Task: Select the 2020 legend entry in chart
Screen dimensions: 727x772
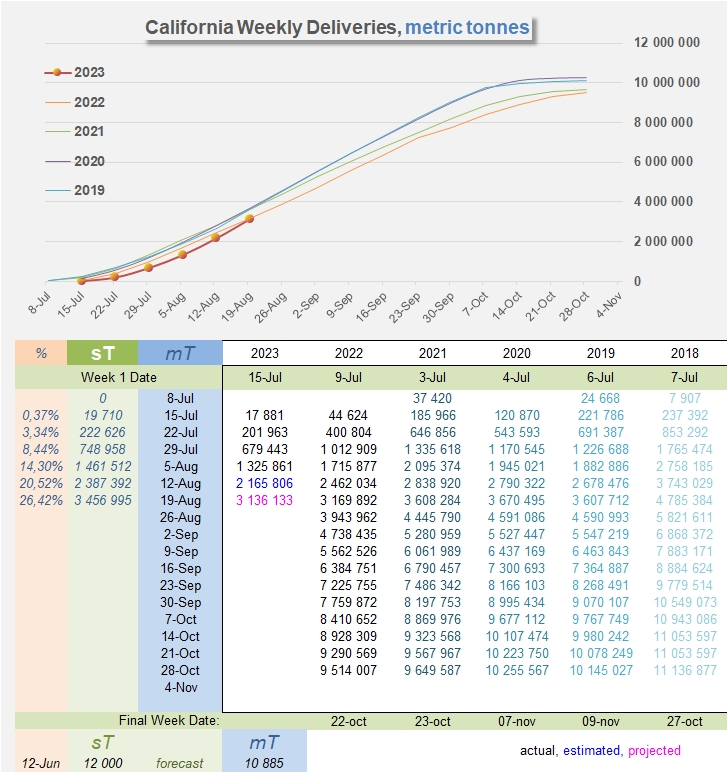Action: point(88,161)
